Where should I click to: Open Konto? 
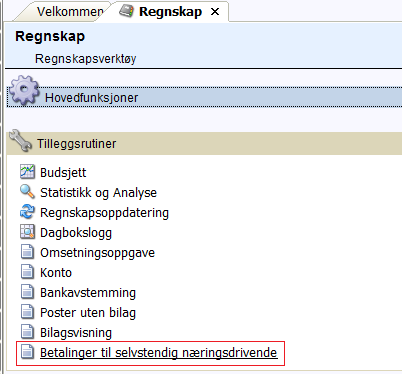(56, 273)
